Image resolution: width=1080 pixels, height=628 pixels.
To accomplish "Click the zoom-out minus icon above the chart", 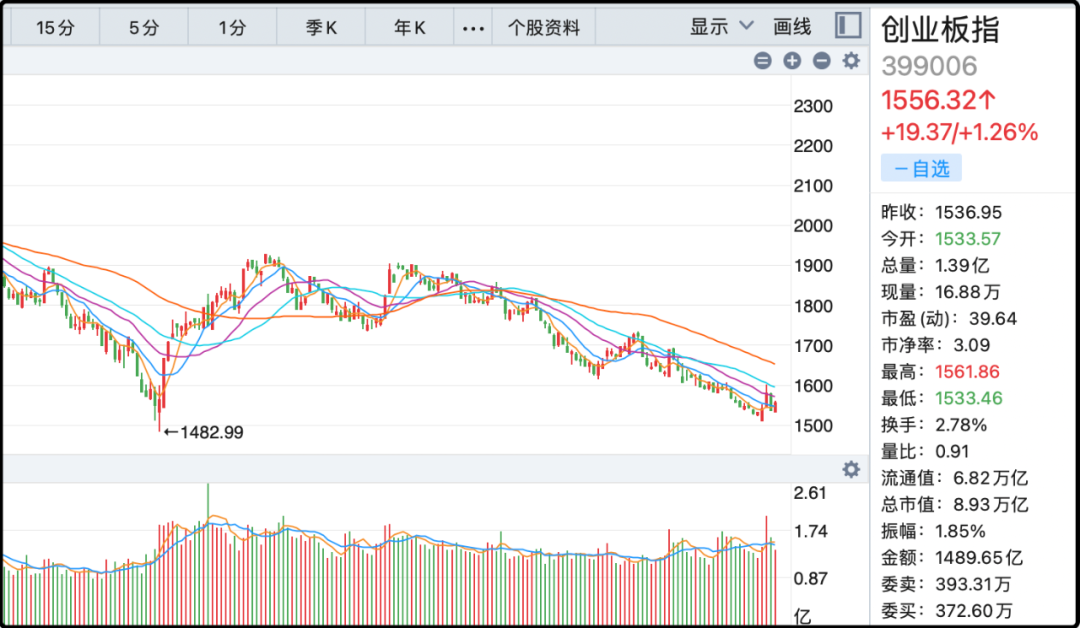I will point(822,61).
